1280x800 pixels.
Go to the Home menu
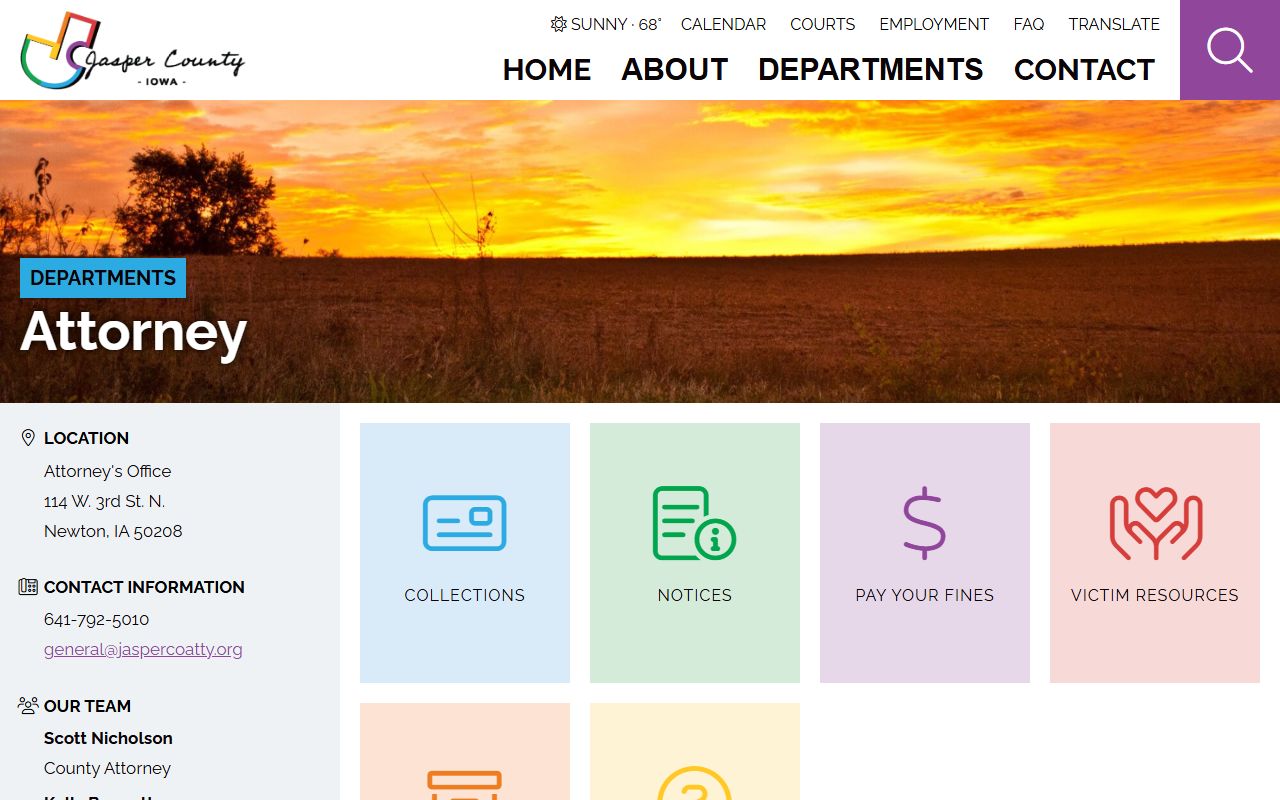(x=547, y=70)
